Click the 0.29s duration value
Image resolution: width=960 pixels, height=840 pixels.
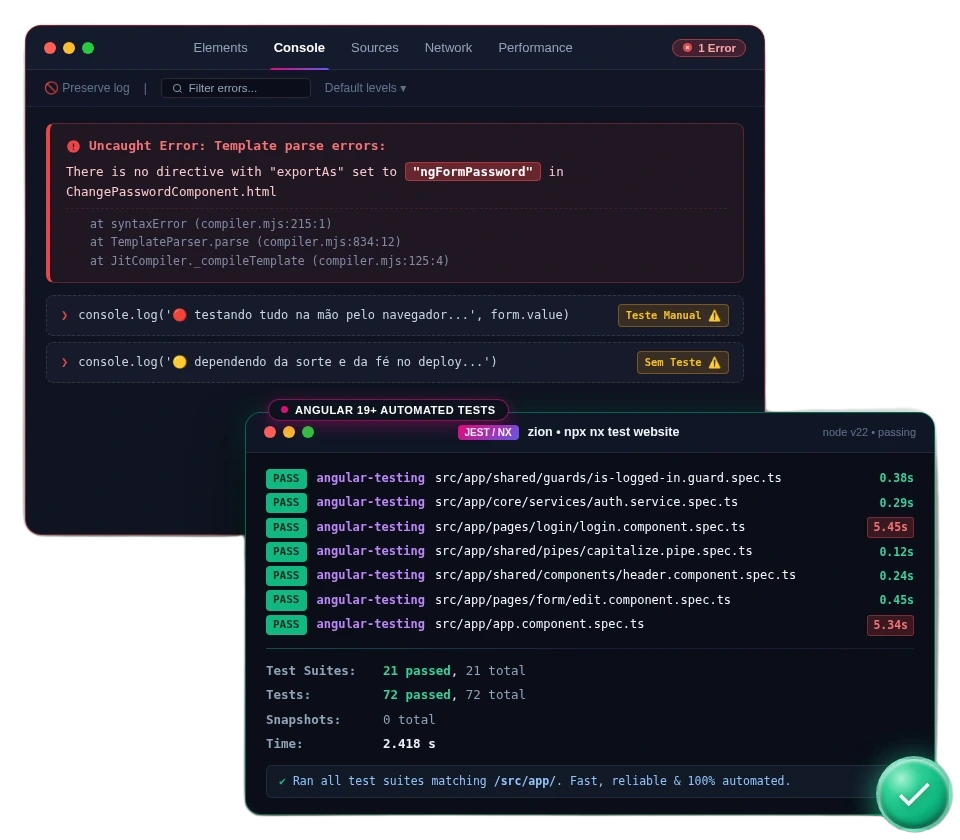pyautogui.click(x=896, y=503)
